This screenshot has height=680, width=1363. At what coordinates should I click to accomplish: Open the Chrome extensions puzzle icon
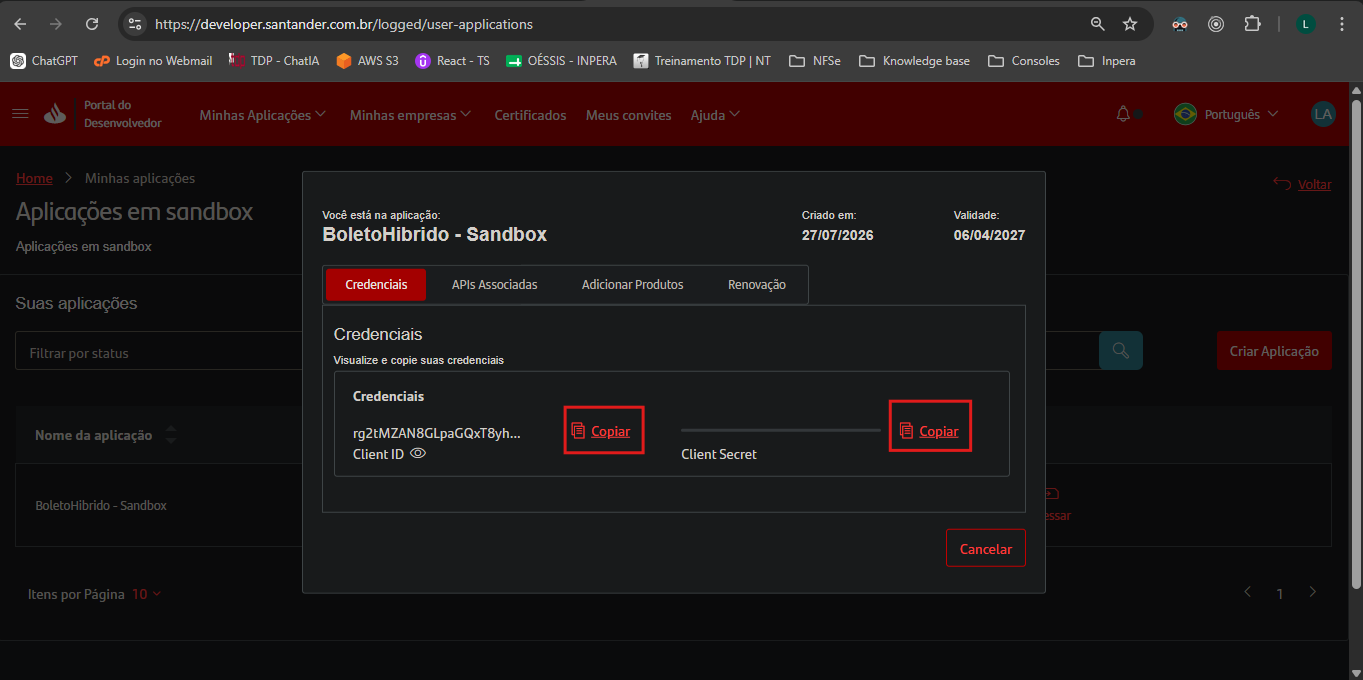click(1252, 24)
